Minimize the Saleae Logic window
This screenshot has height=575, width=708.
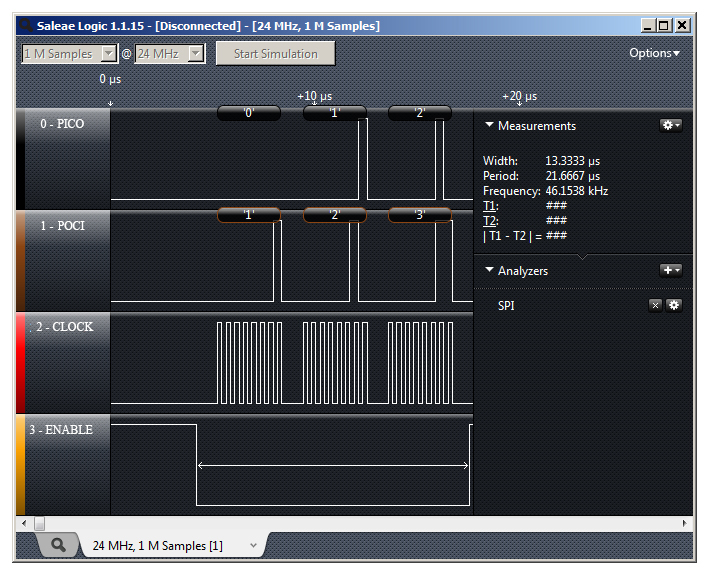click(x=647, y=25)
